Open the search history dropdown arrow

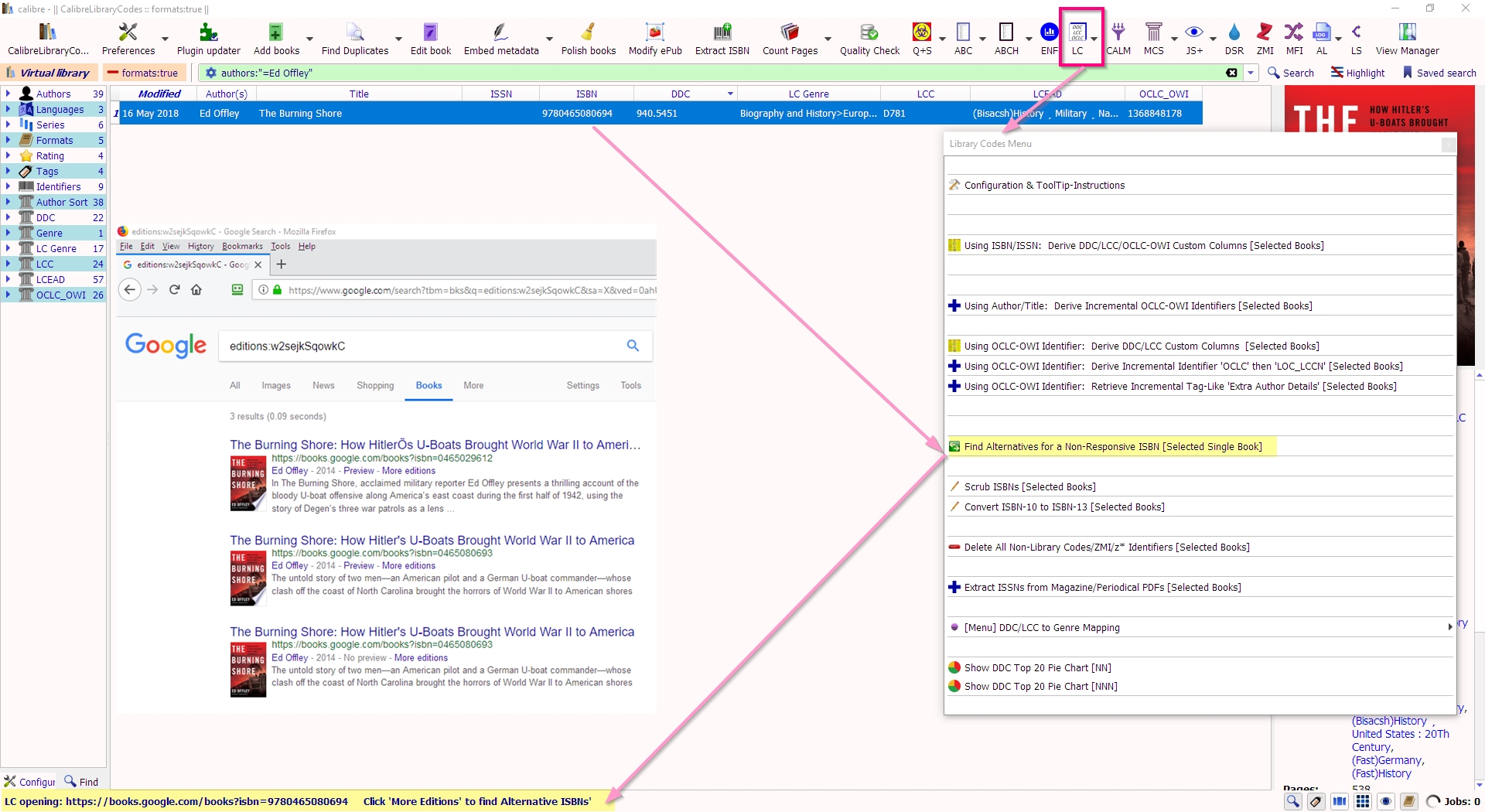pos(1251,73)
